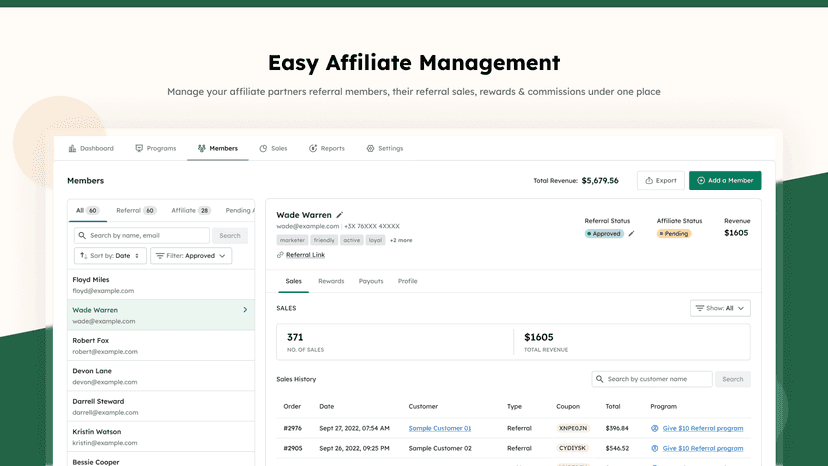The image size is (828, 466).
Task: Click the loyal tag
Action: coord(375,240)
